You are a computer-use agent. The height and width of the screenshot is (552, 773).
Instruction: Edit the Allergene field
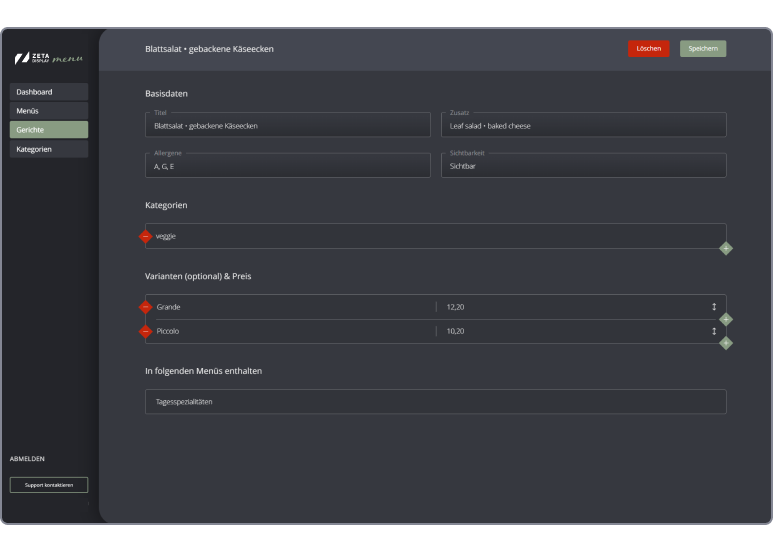tap(288, 166)
